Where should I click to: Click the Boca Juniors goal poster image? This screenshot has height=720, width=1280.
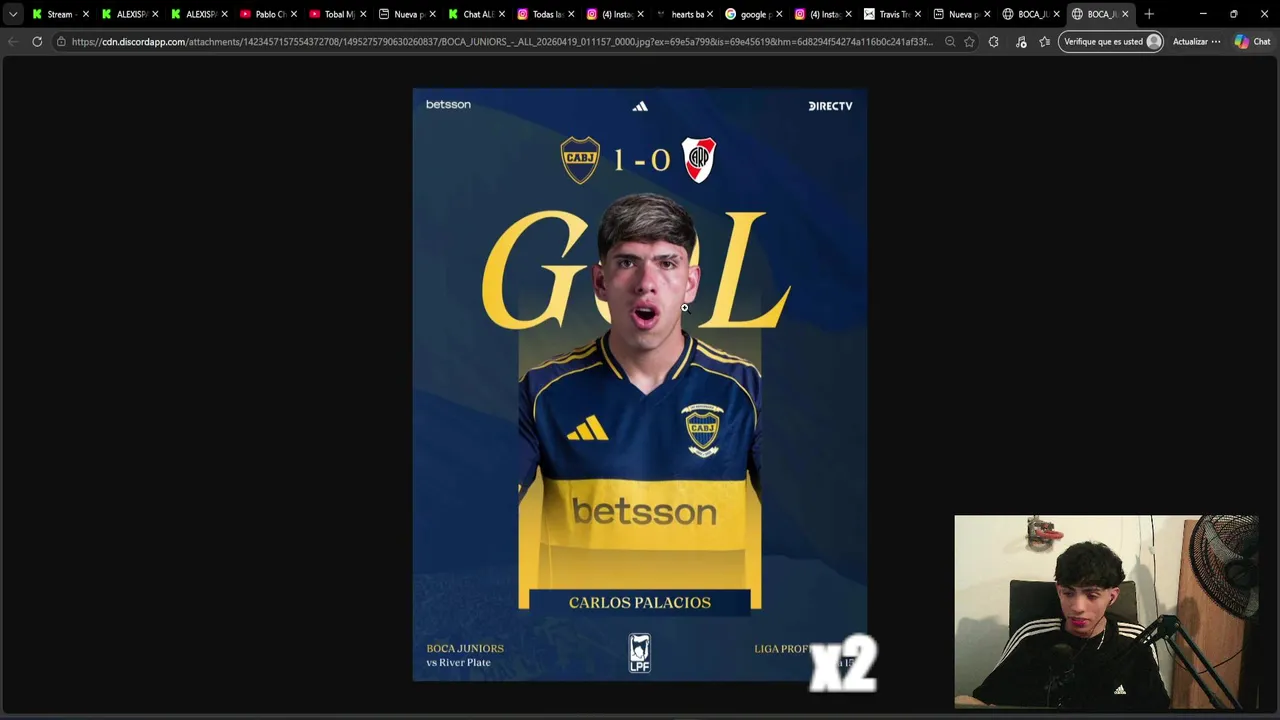pos(640,384)
